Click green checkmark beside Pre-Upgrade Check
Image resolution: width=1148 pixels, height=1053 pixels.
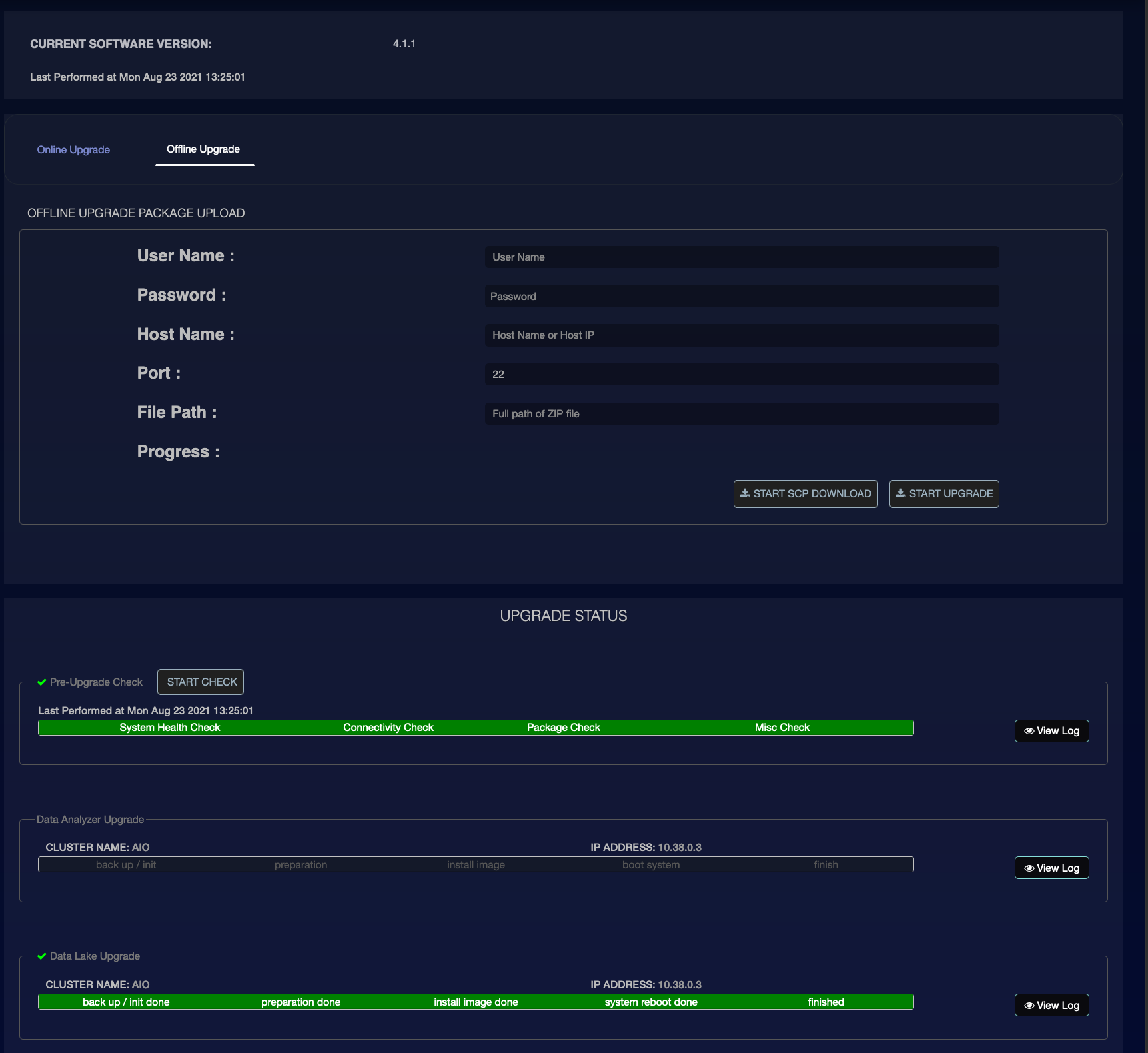coord(42,682)
